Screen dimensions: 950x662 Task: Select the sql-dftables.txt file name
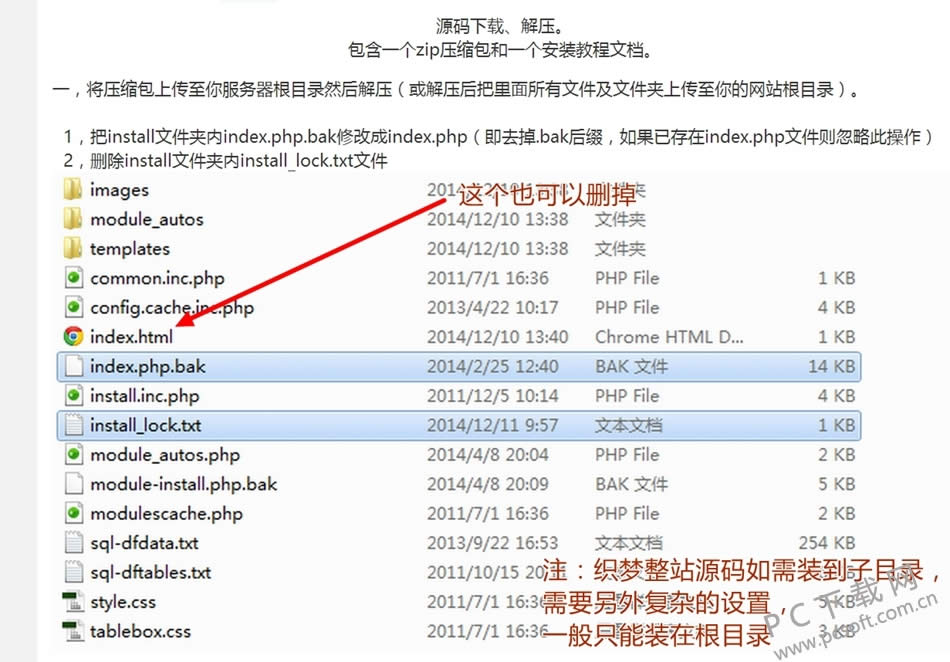pyautogui.click(x=150, y=573)
